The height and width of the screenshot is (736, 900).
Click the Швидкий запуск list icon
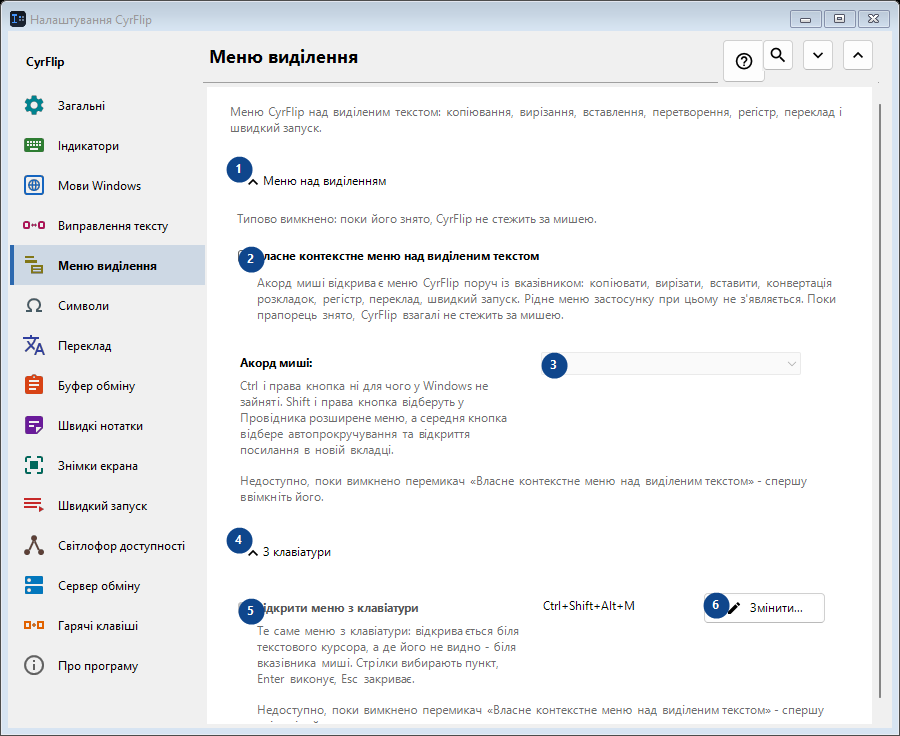[x=34, y=505]
